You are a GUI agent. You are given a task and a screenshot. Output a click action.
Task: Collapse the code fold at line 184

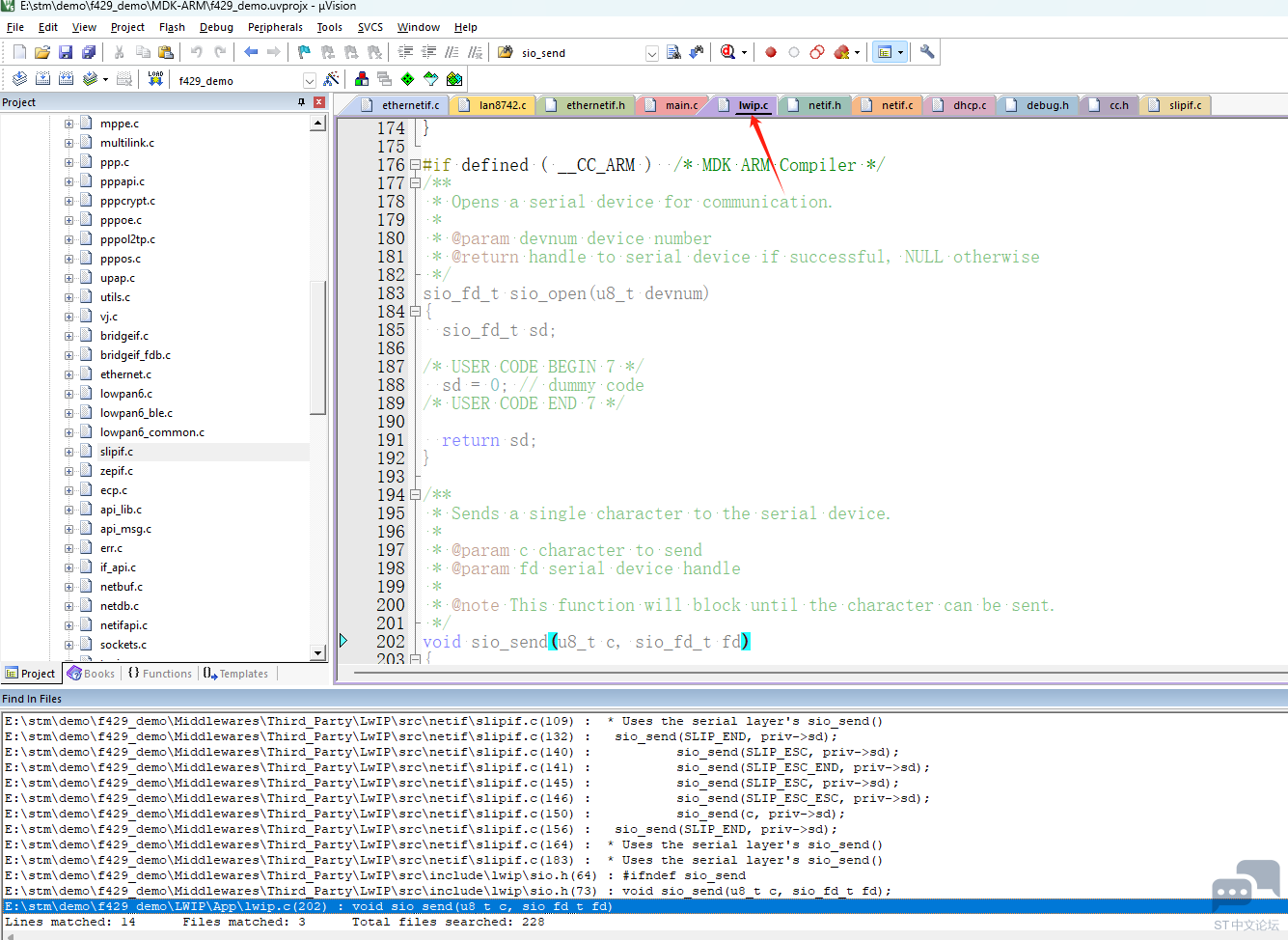pyautogui.click(x=415, y=312)
